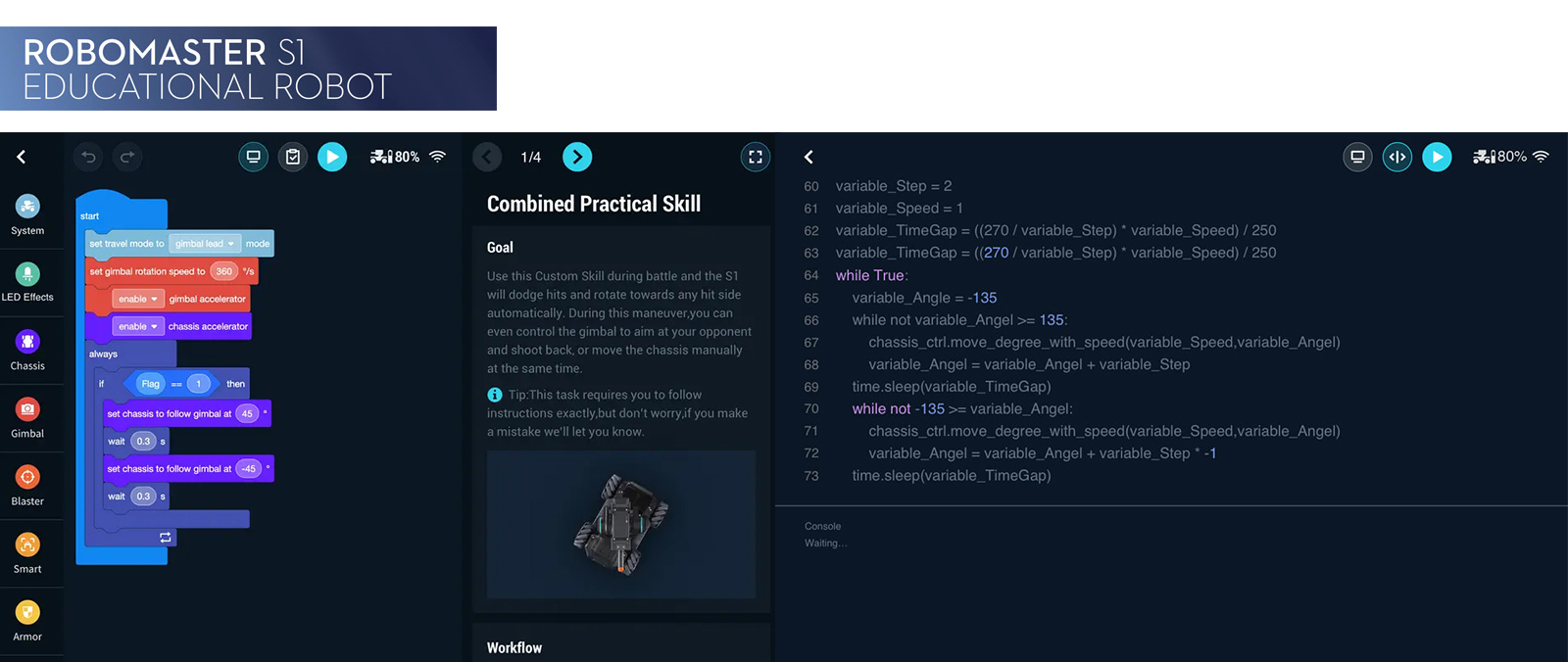Open enable dropdown for chassis accelerator

coord(137,326)
